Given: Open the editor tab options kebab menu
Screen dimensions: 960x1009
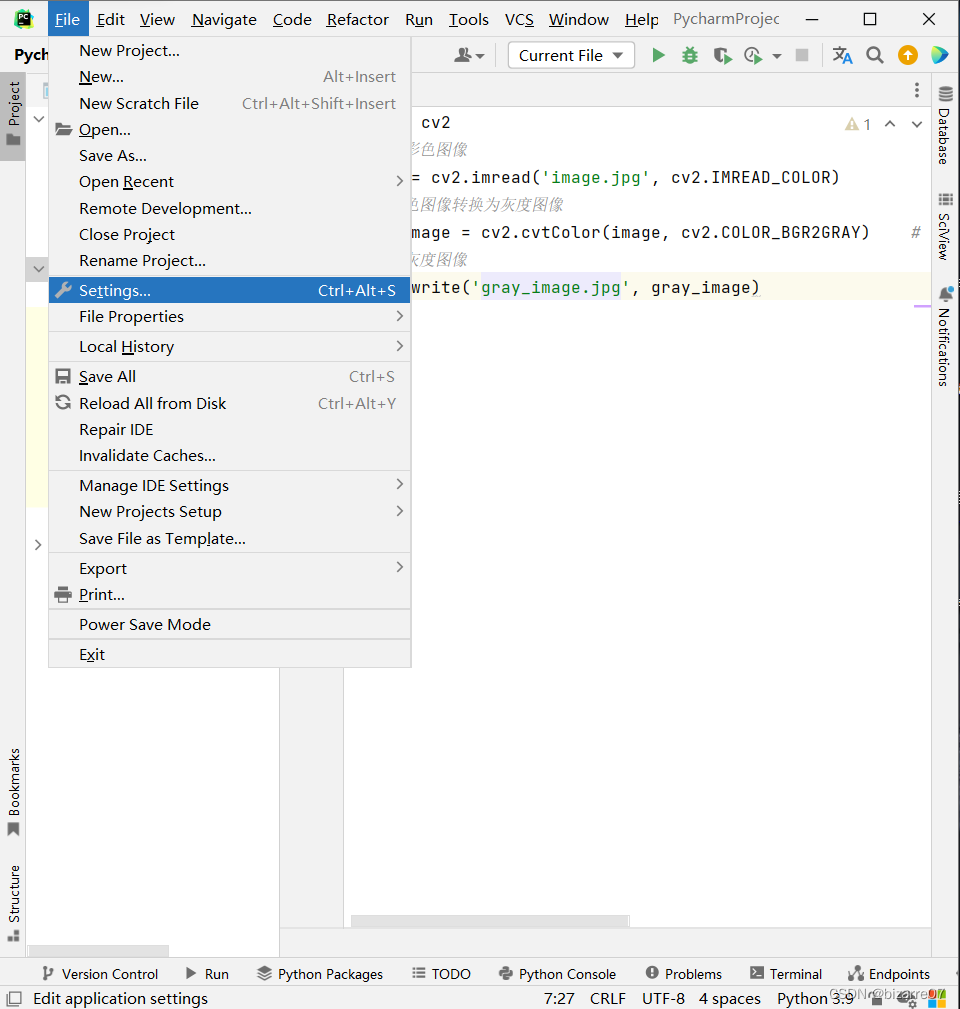Looking at the screenshot, I should pyautogui.click(x=917, y=90).
